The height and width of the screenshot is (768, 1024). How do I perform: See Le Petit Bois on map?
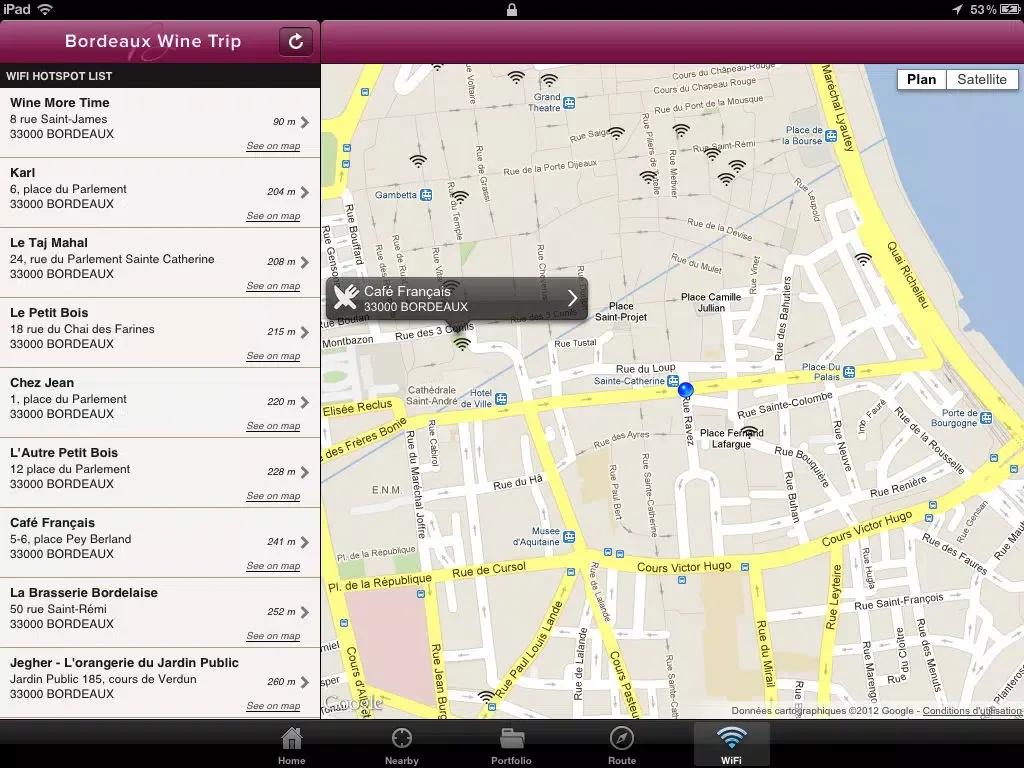coord(273,356)
